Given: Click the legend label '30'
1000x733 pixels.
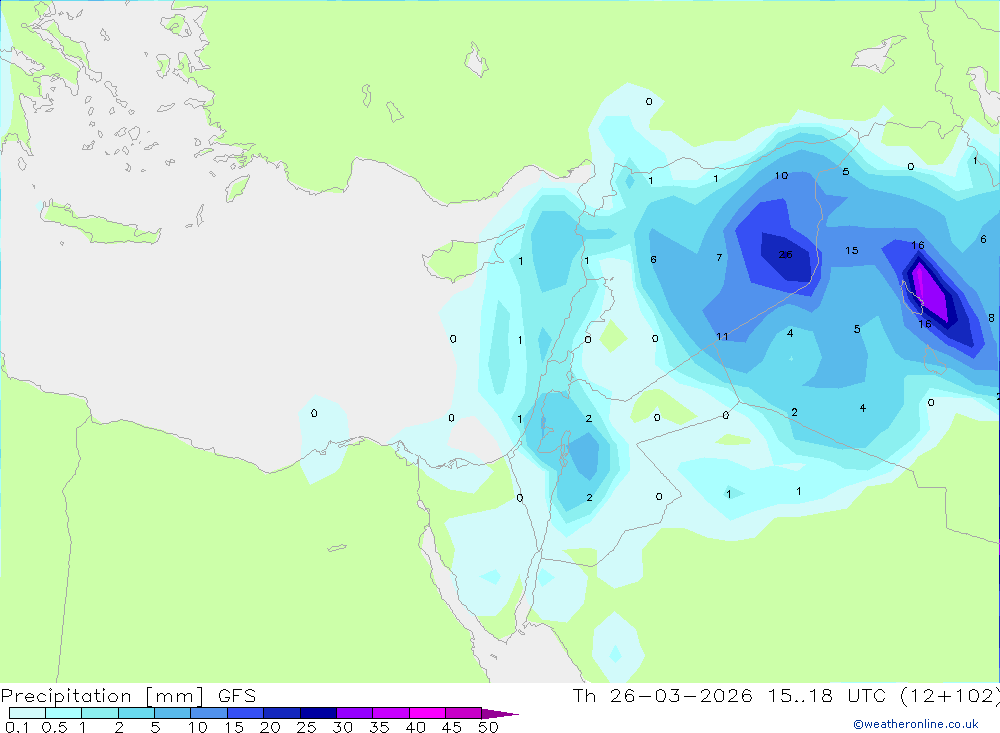Looking at the screenshot, I should tap(342, 727).
